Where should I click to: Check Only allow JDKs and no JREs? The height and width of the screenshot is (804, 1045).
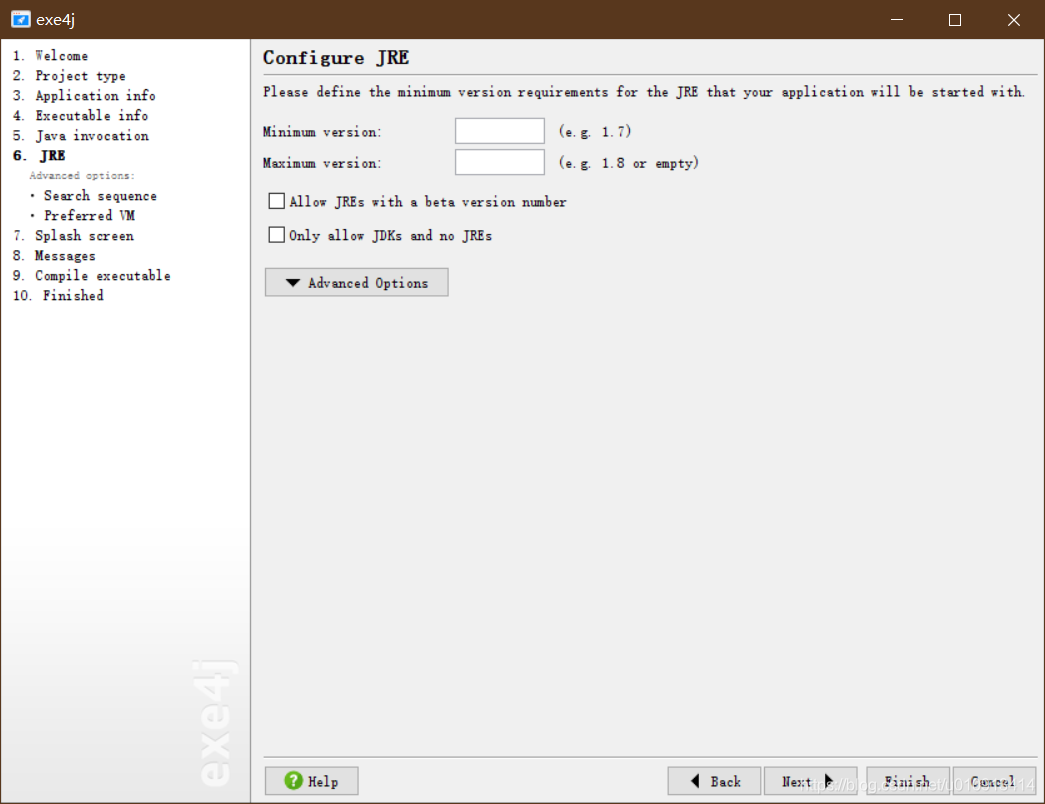pos(277,235)
